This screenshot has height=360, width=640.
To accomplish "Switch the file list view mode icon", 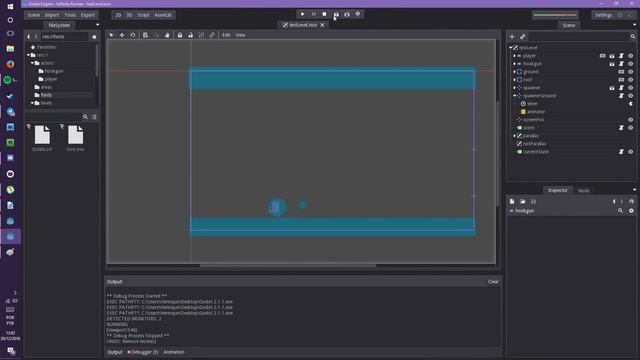I will (x=95, y=117).
